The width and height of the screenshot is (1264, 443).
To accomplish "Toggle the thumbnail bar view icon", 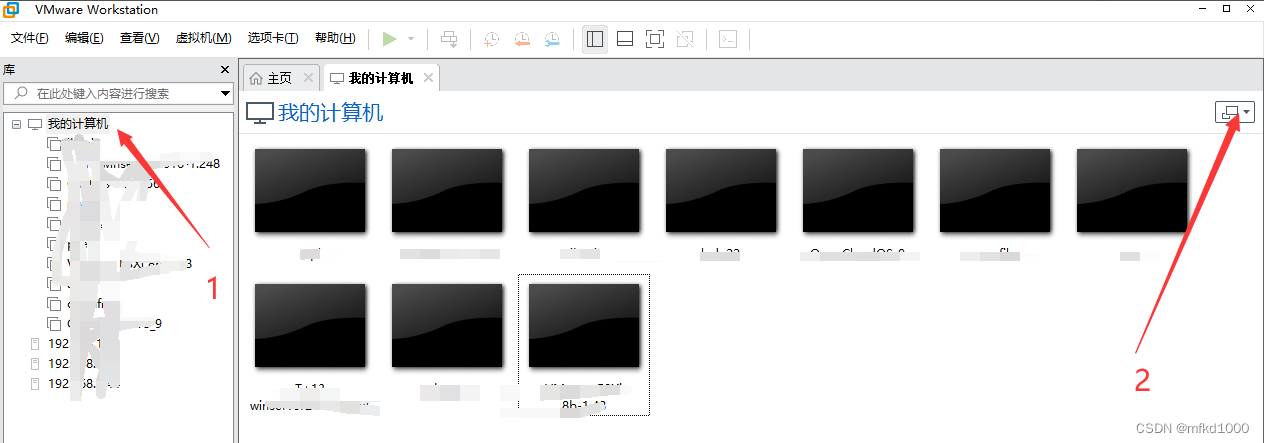I will click(x=625, y=39).
